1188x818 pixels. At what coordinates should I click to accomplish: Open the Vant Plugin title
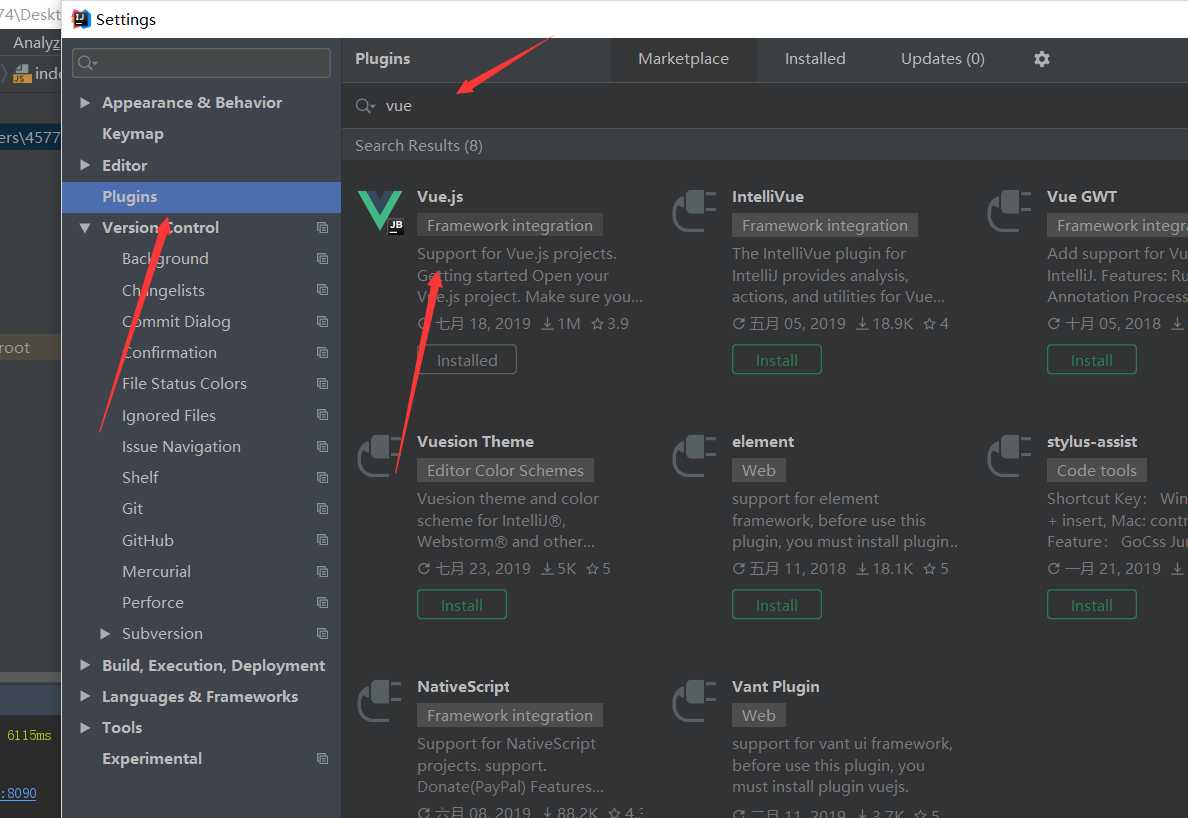click(x=775, y=687)
